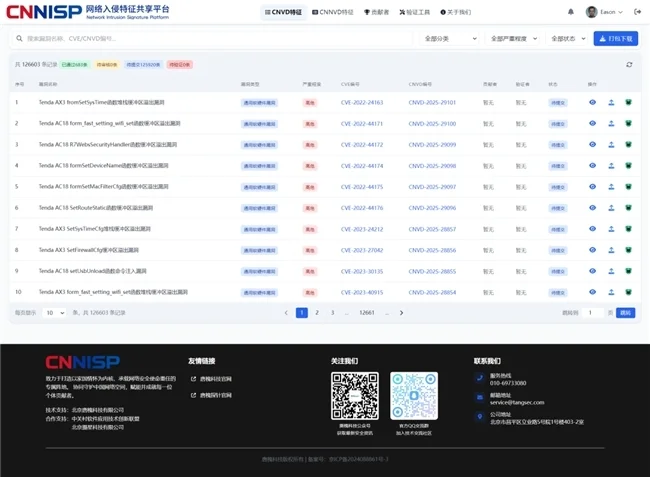The image size is (650, 477).
Task: Click eye view icon for CVE-2022-44174 row
Action: click(592, 165)
